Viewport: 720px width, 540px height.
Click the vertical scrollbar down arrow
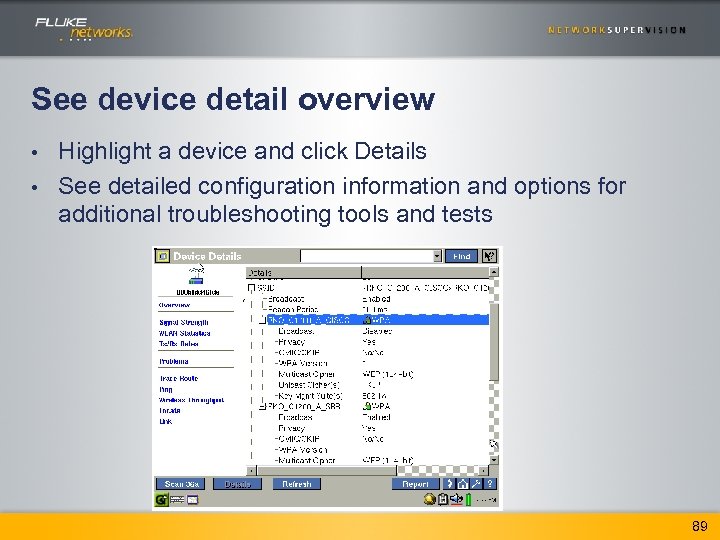pyautogui.click(x=494, y=460)
